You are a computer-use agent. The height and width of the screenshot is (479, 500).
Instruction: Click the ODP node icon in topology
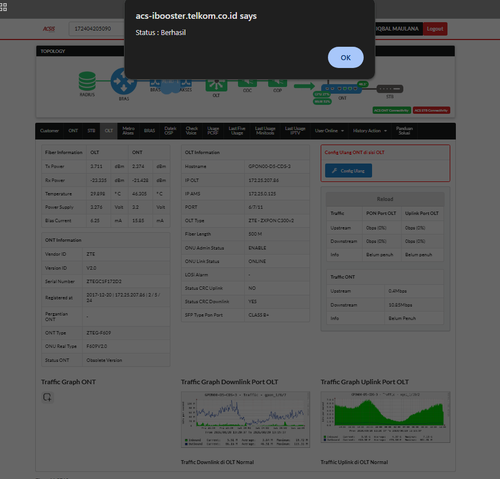[x=277, y=82]
